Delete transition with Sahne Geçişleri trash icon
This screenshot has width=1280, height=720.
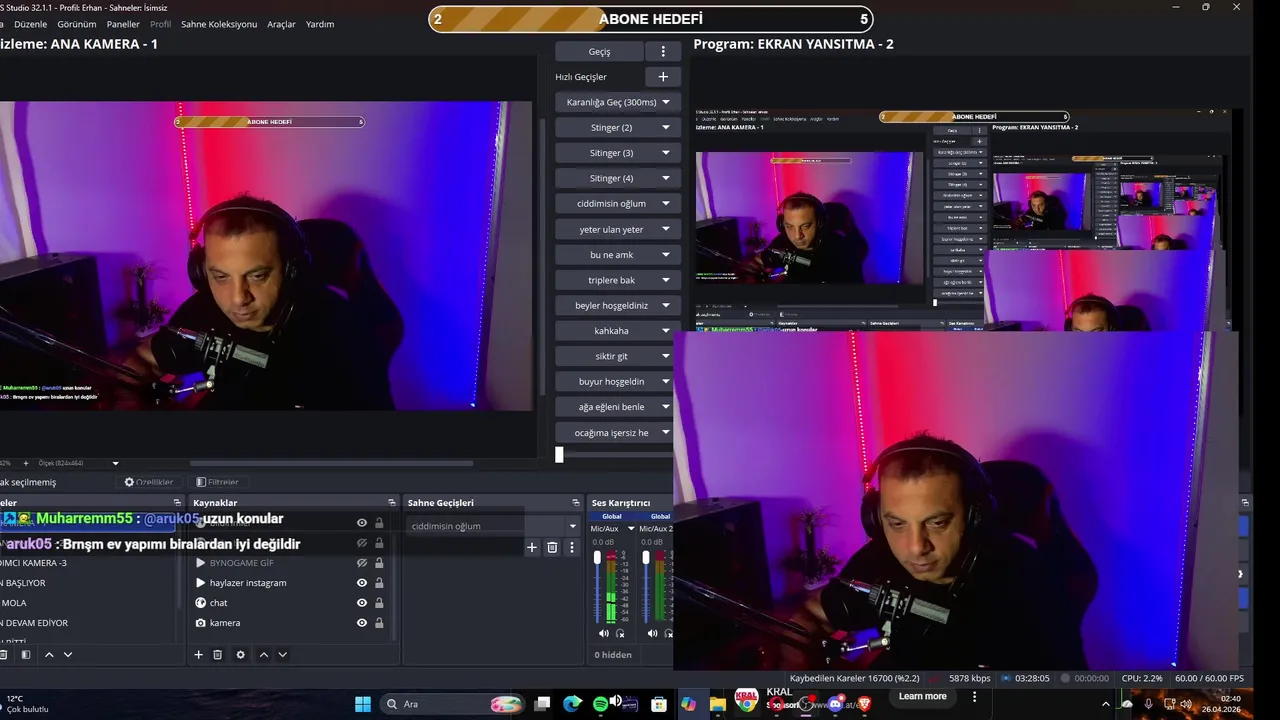coord(552,547)
